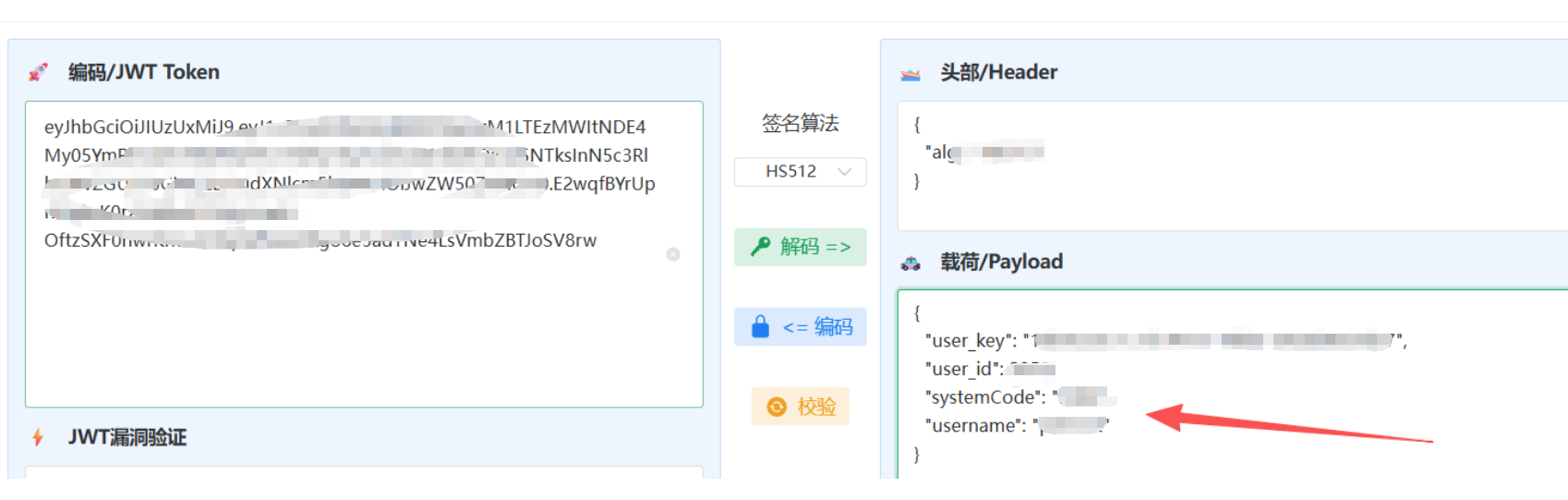Click the car icon beside 载荷/Payload
Screen dimensions: 1568x500
[x=911, y=262]
